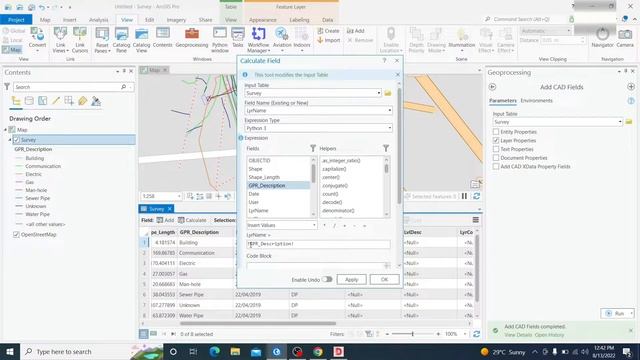This screenshot has height=360, width=640.
Task: Open the Appearance ribbon tab
Action: (262, 20)
